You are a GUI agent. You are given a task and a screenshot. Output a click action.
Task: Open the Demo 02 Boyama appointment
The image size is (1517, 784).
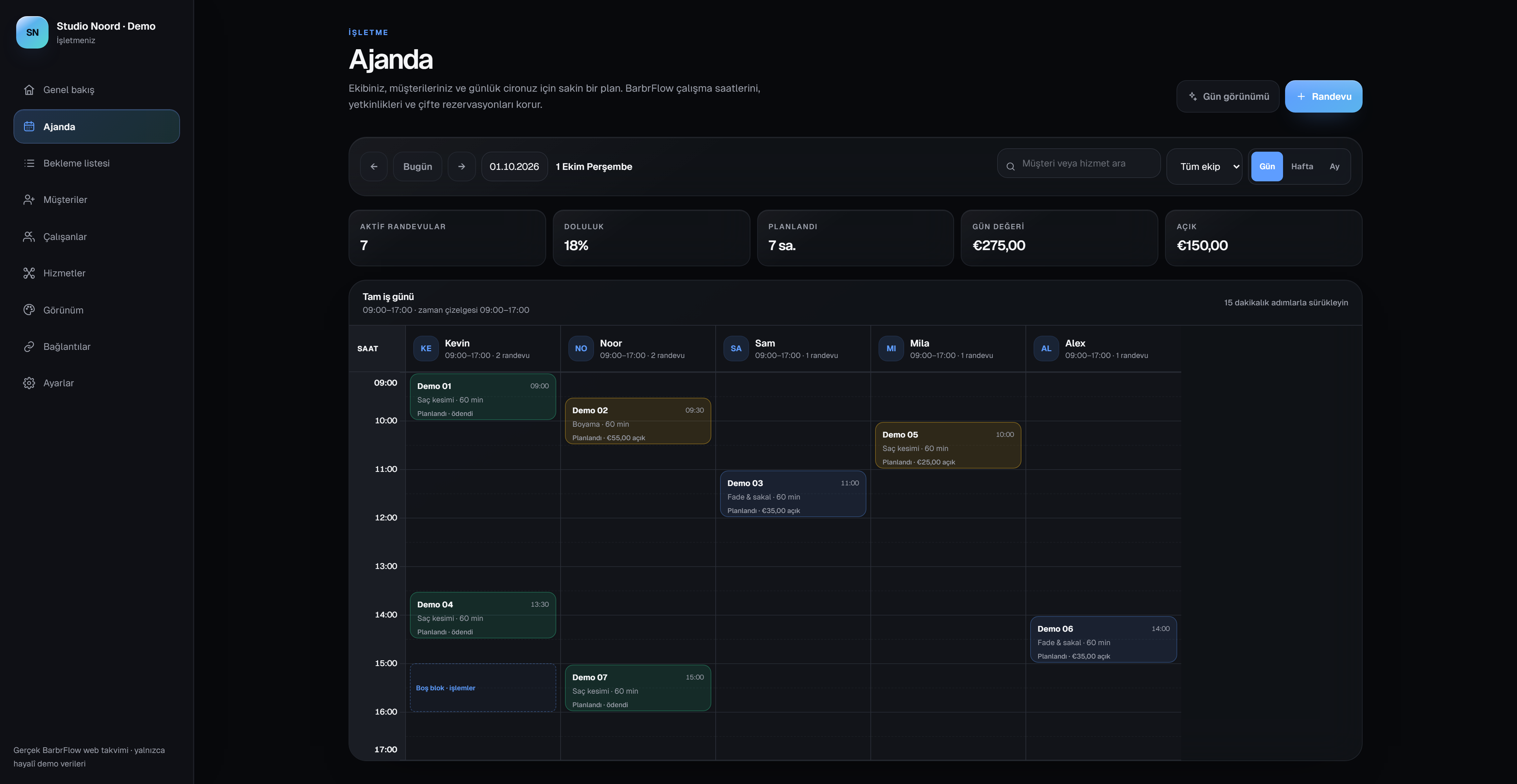[638, 421]
